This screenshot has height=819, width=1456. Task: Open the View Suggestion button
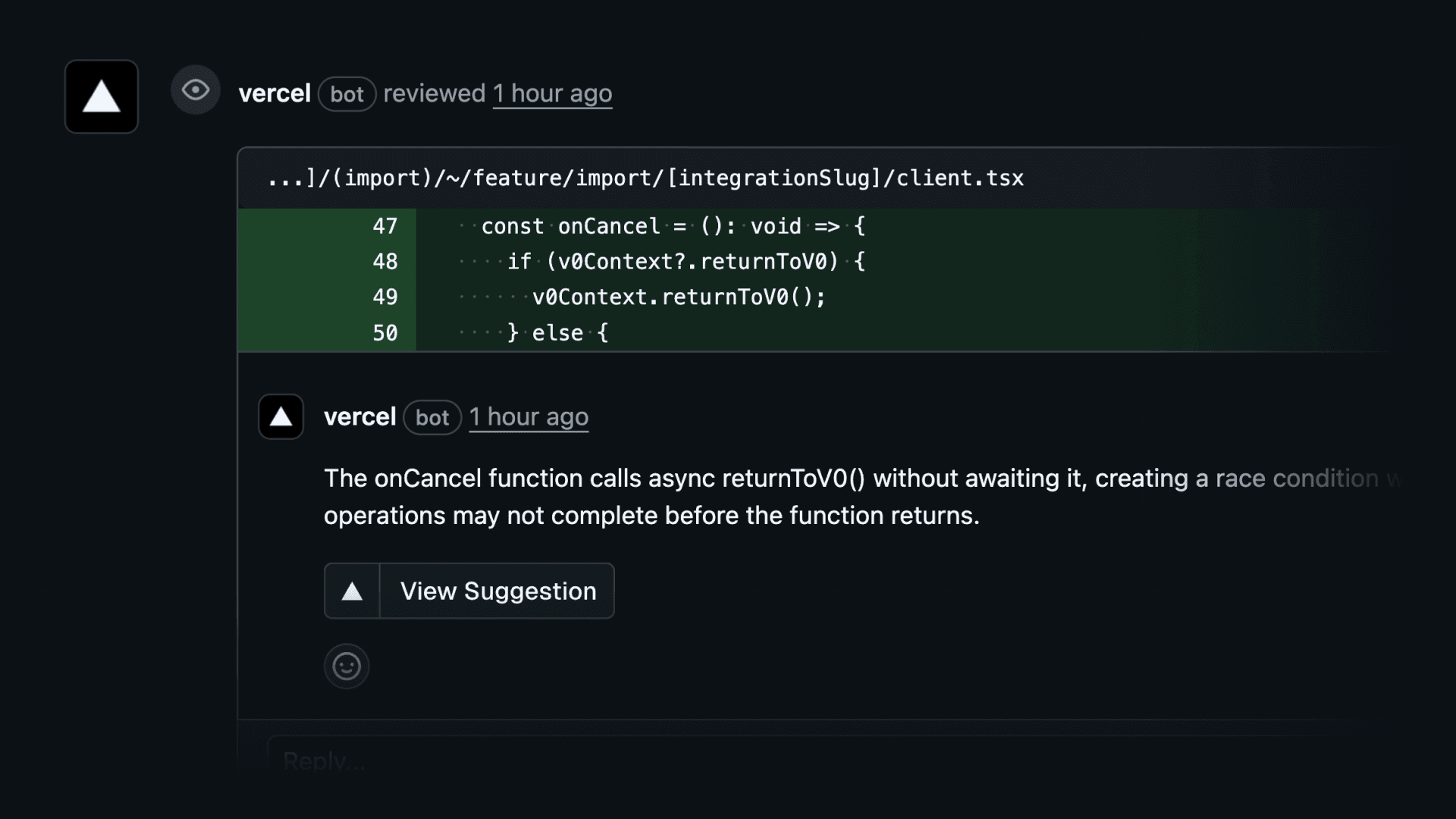497,591
